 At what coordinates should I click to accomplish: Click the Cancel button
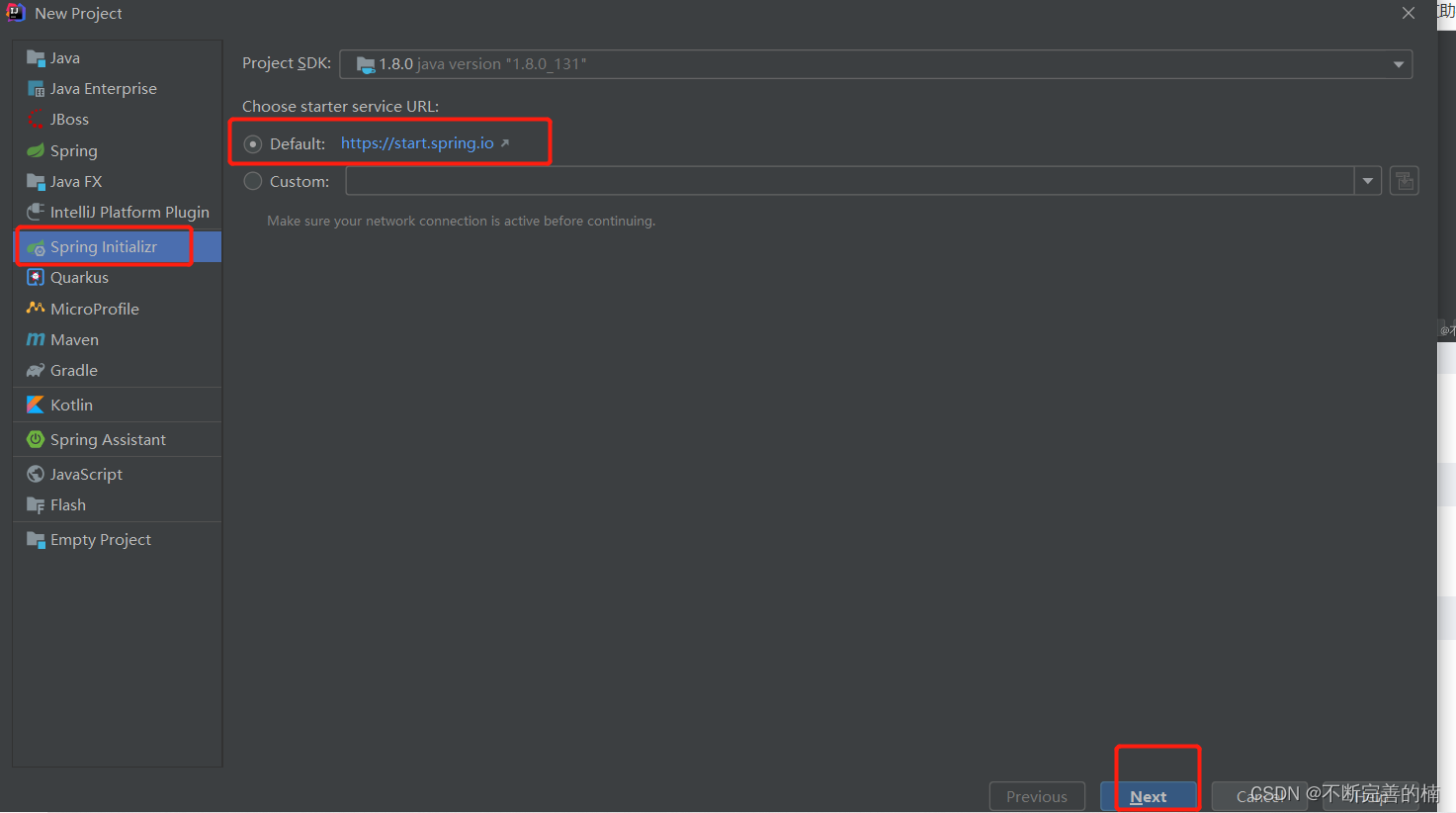coord(1260,796)
